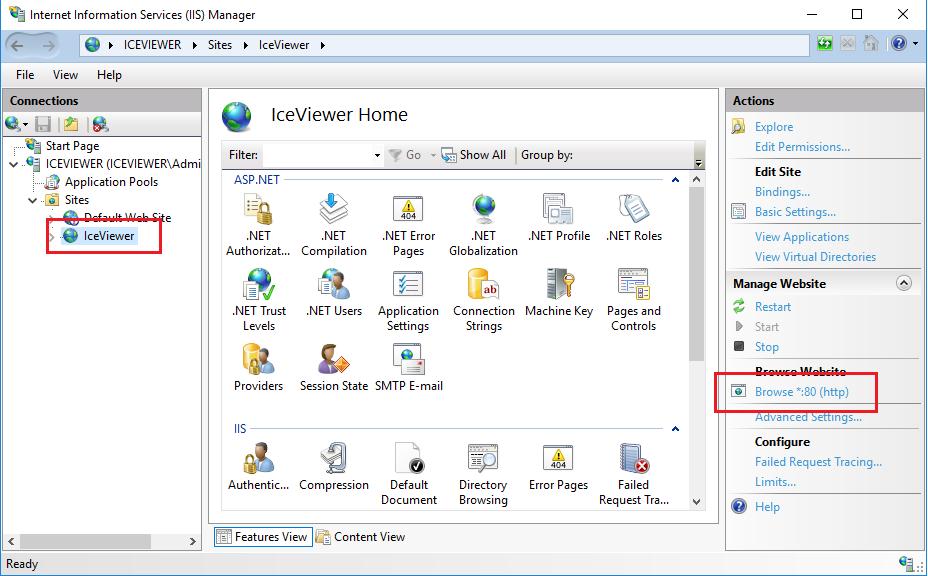Open the Go button dropdown arrow
The height and width of the screenshot is (576, 928).
coord(433,155)
